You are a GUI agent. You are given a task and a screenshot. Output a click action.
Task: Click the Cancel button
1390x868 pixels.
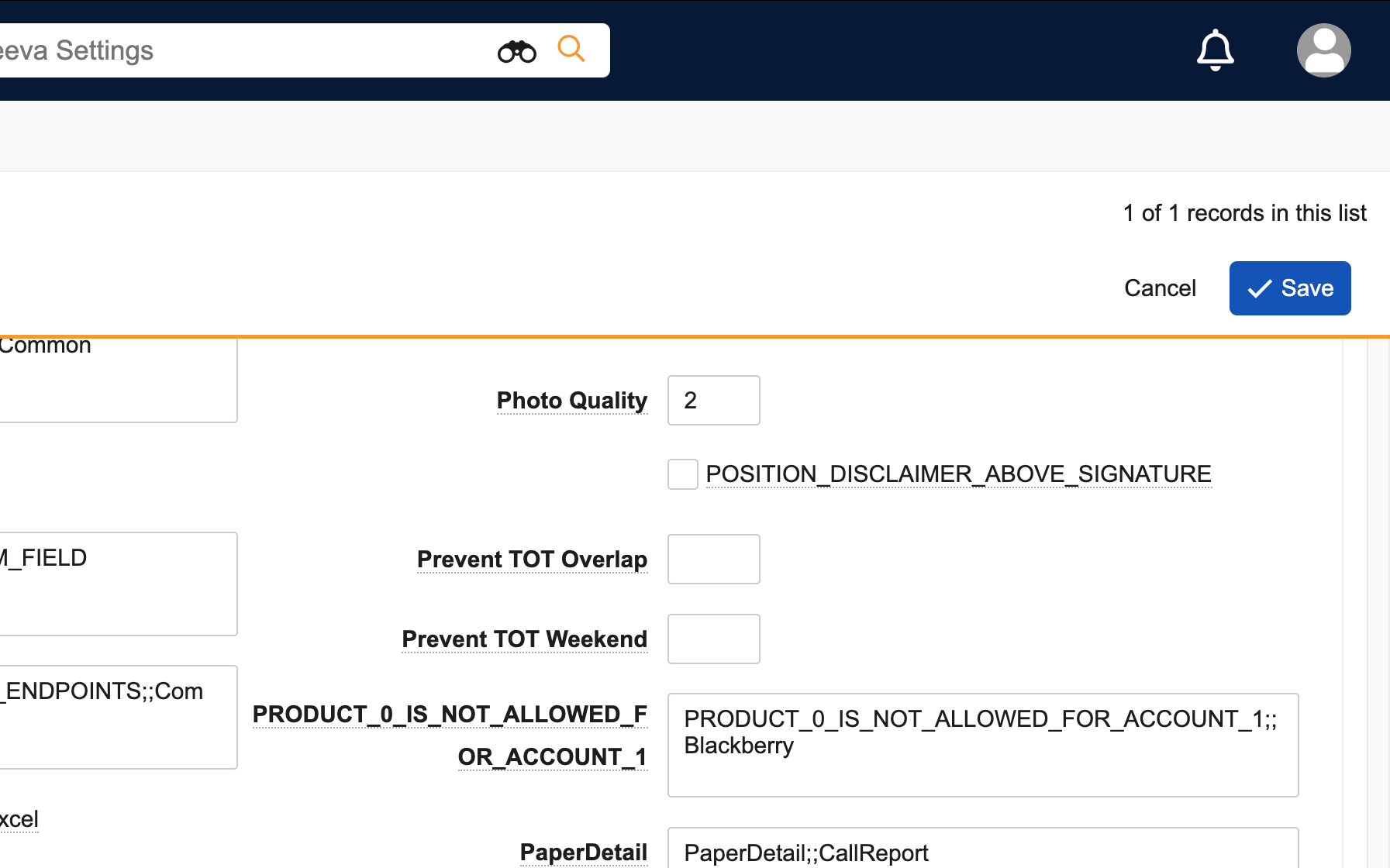tap(1160, 288)
